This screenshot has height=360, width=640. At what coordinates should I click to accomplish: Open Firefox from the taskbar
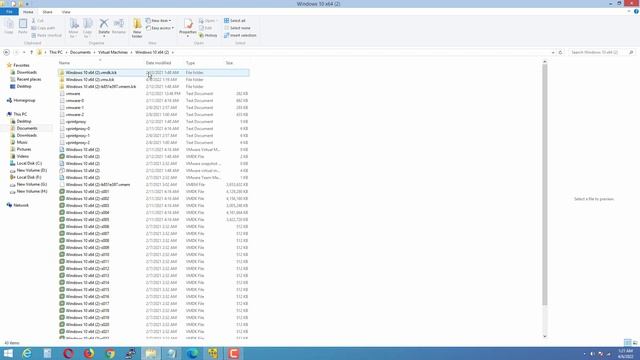[89, 353]
